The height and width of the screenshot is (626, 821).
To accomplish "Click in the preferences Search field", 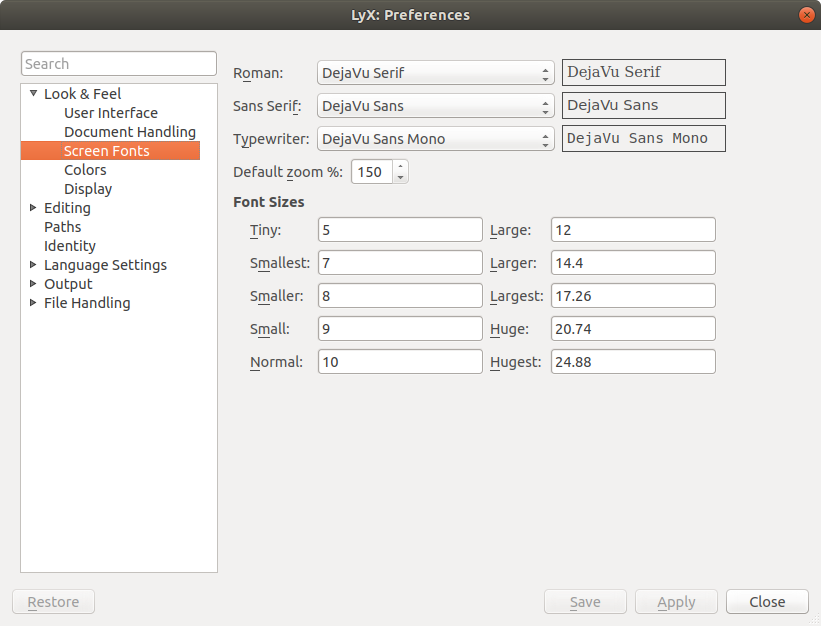I will pos(118,64).
